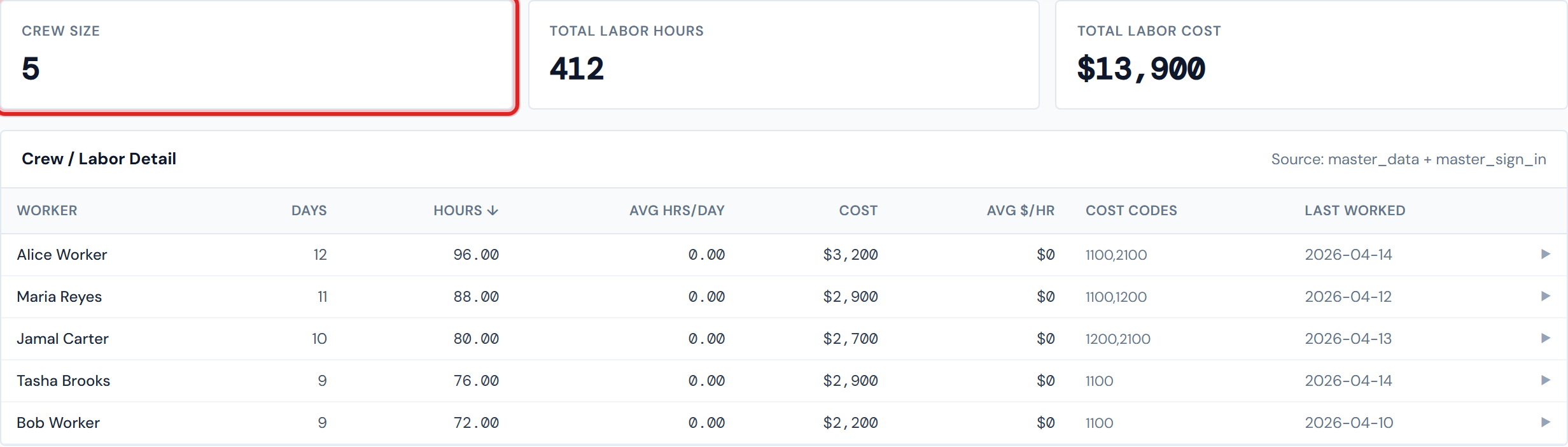
Task: Expand the Alice Worker row details
Action: pos(1545,254)
